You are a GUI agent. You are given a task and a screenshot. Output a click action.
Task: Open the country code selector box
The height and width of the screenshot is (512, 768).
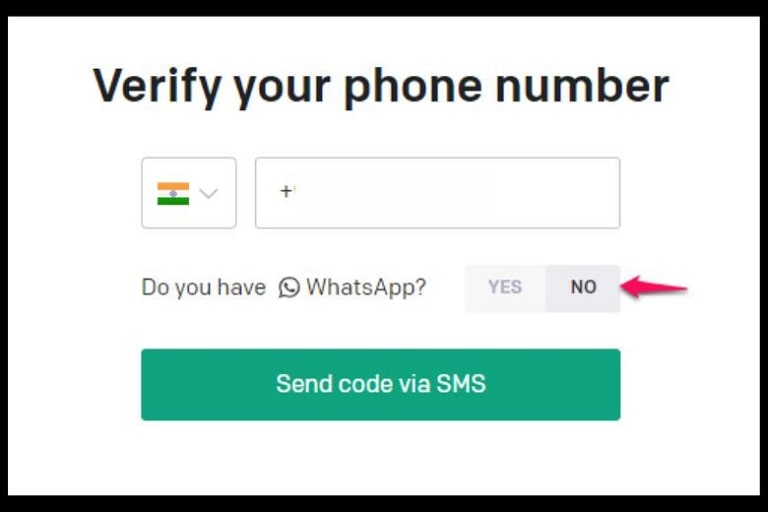(189, 193)
